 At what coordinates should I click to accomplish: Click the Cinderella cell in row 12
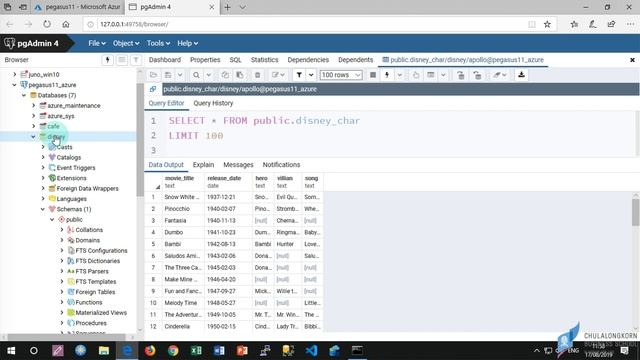pyautogui.click(x=182, y=327)
